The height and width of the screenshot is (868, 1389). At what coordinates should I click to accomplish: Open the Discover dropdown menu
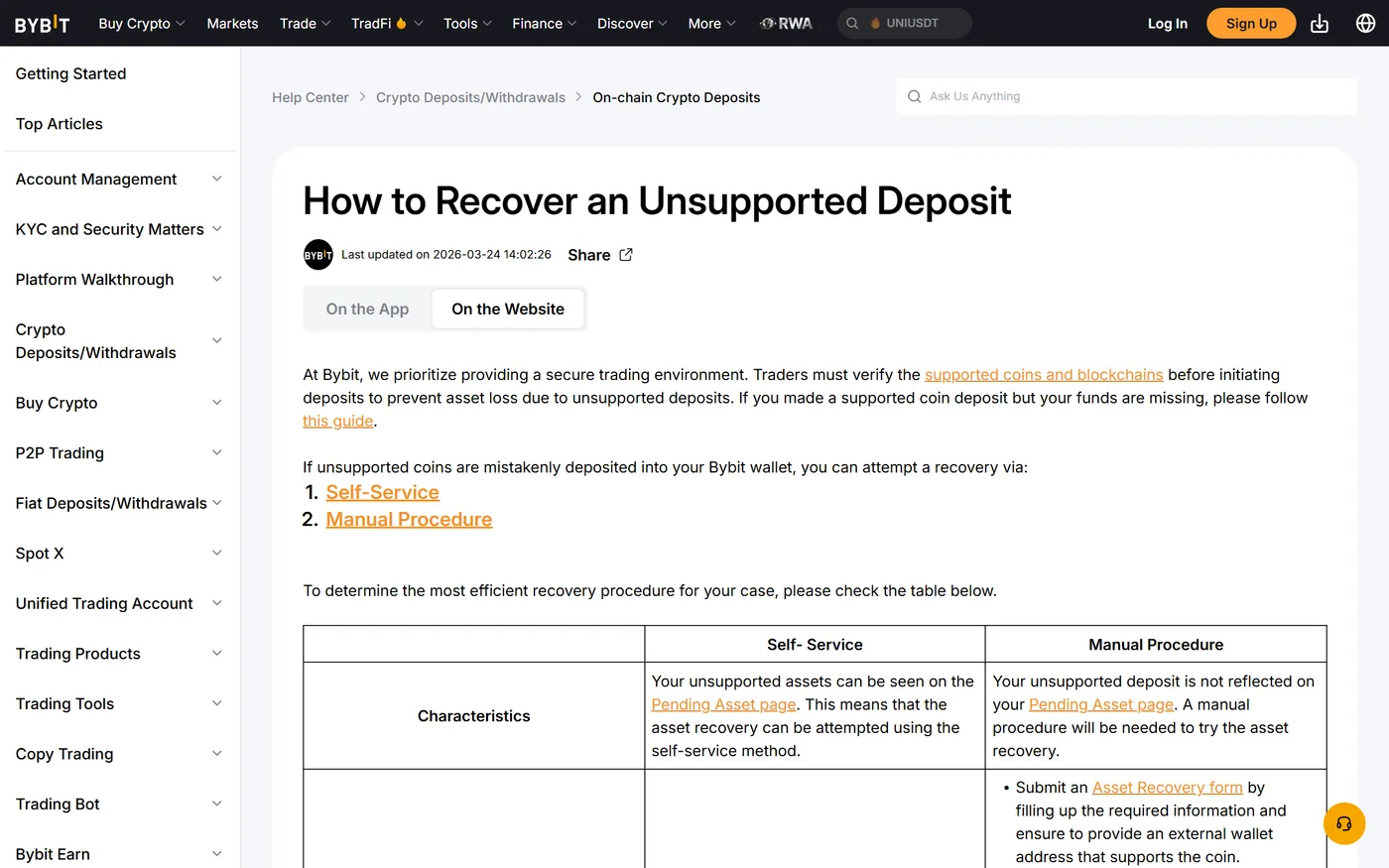coord(632,23)
